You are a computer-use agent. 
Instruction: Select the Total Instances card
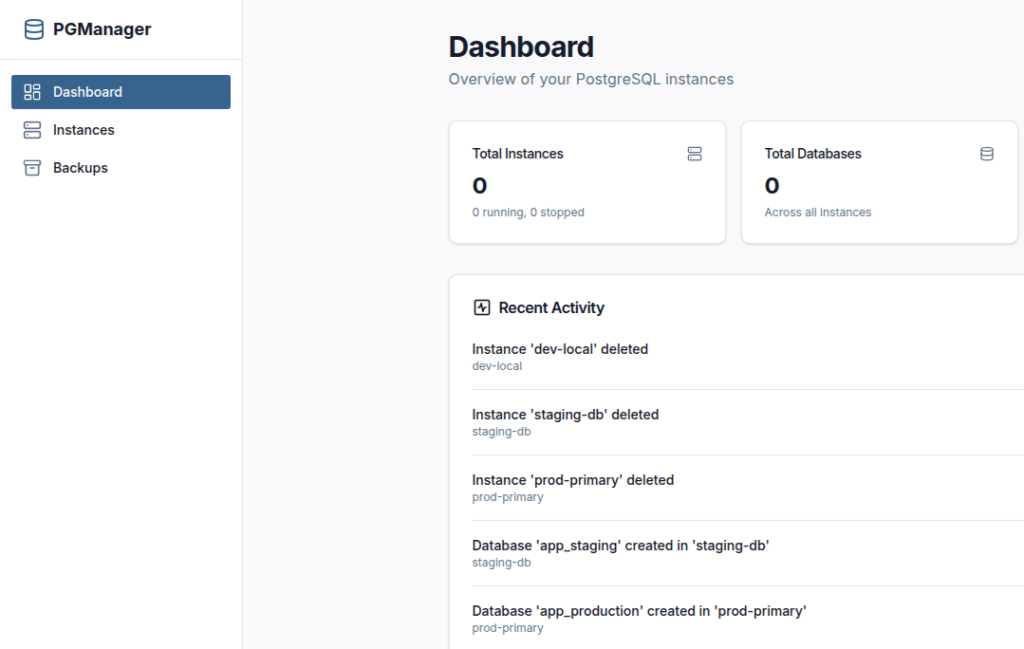pyautogui.click(x=587, y=182)
